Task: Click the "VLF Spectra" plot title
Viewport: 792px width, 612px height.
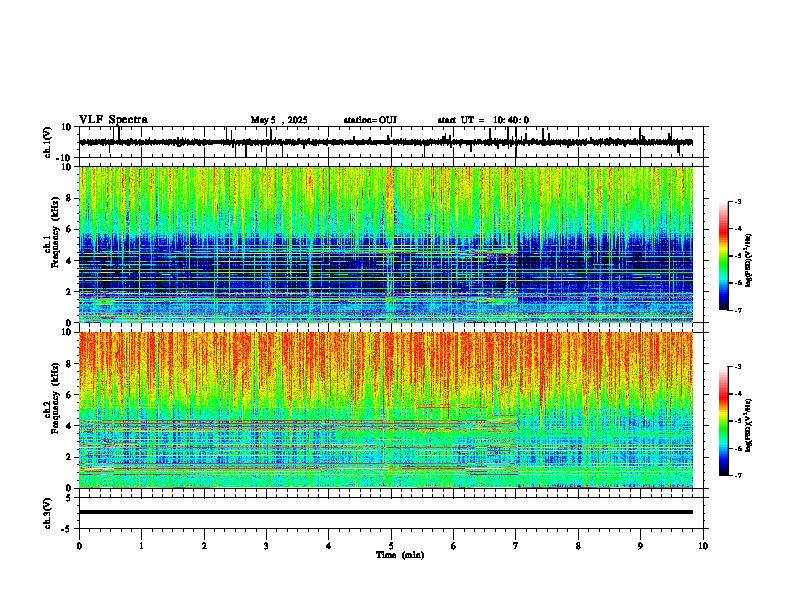Action: pyautogui.click(x=113, y=120)
